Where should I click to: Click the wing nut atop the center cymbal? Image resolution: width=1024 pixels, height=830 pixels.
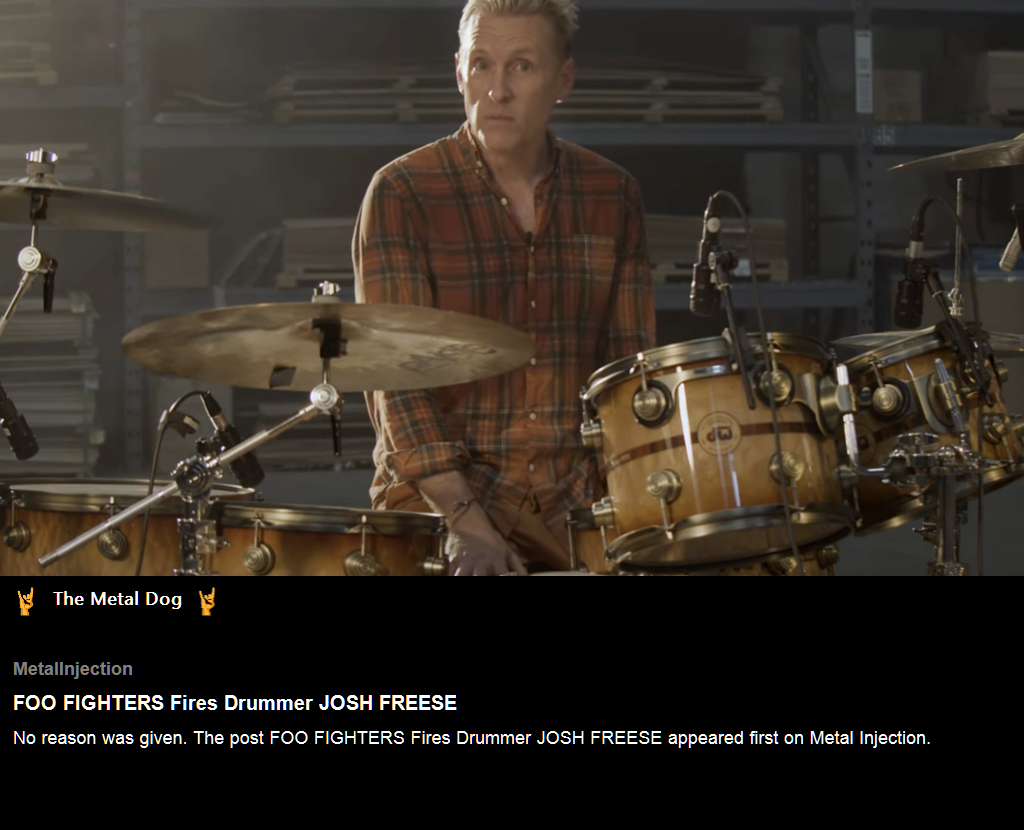(x=326, y=291)
